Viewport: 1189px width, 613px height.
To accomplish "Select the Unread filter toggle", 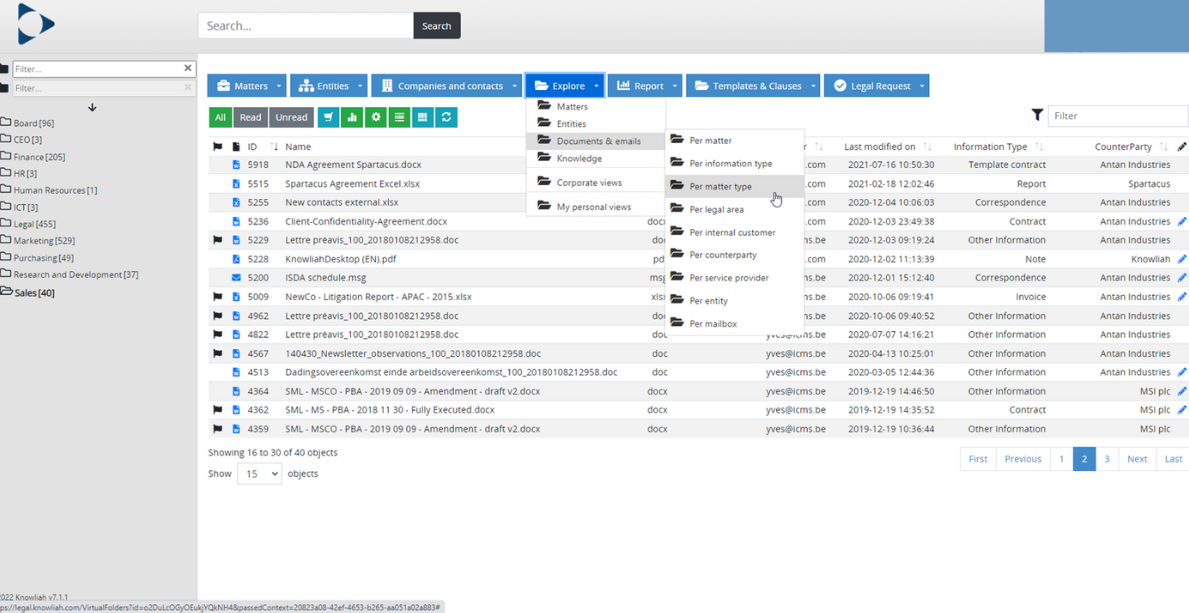I will [290, 117].
